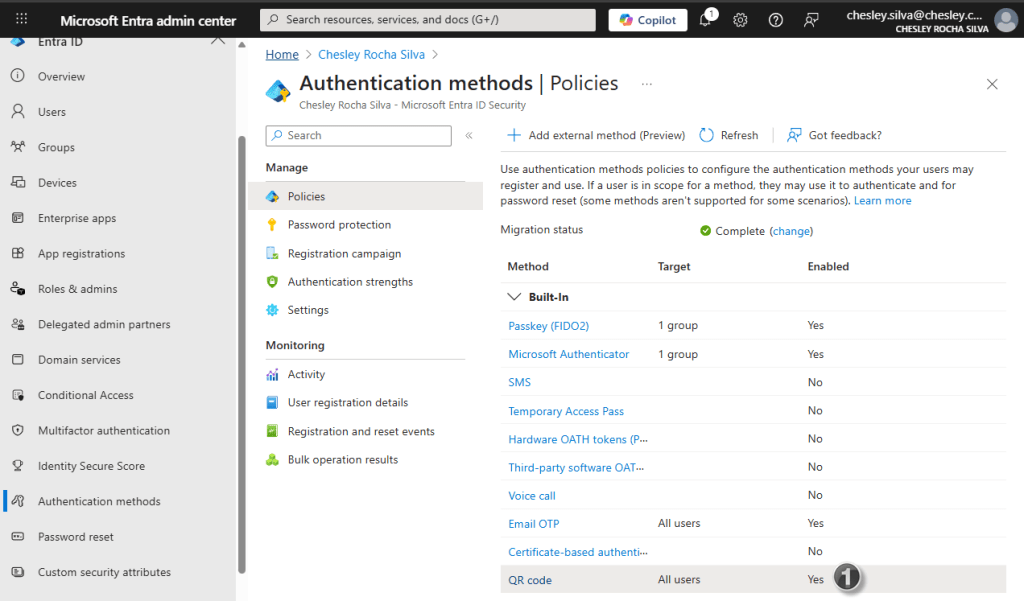Image resolution: width=1024 pixels, height=601 pixels.
Task: Click the help question mark icon
Action: (x=775, y=20)
